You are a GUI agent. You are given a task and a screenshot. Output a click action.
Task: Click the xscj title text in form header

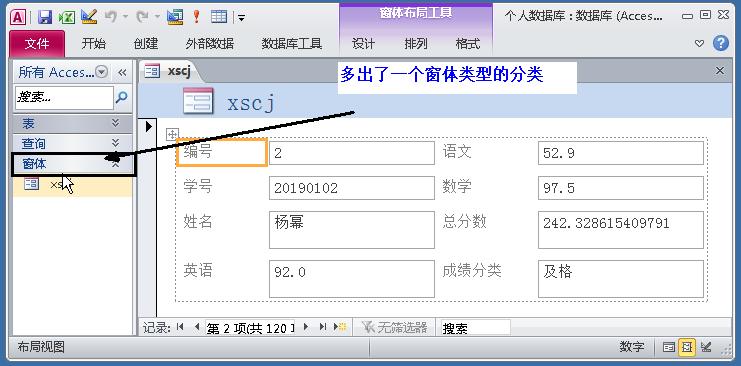pyautogui.click(x=251, y=104)
